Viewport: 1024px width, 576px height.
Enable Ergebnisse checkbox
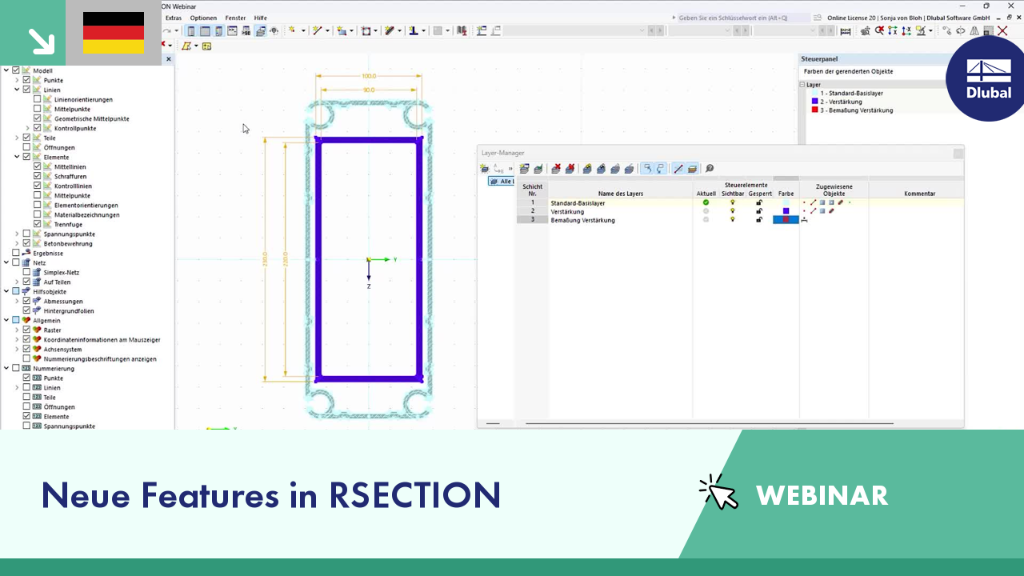point(16,253)
